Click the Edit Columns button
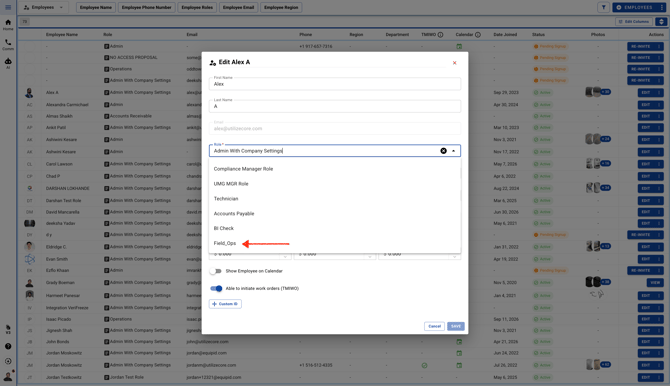670x386 pixels. pos(634,21)
